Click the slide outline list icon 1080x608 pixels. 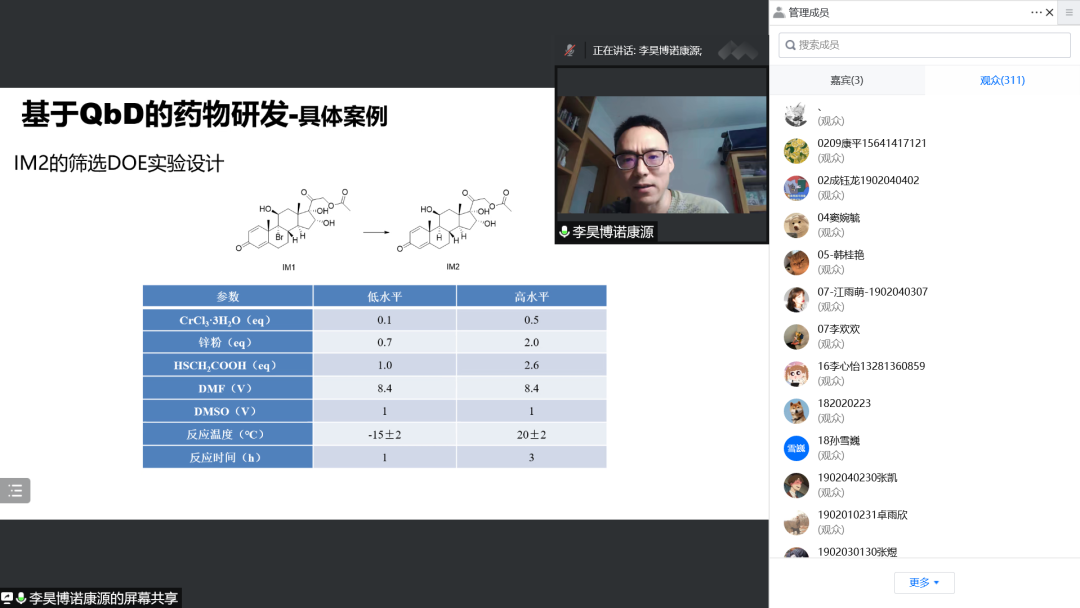click(x=15, y=490)
